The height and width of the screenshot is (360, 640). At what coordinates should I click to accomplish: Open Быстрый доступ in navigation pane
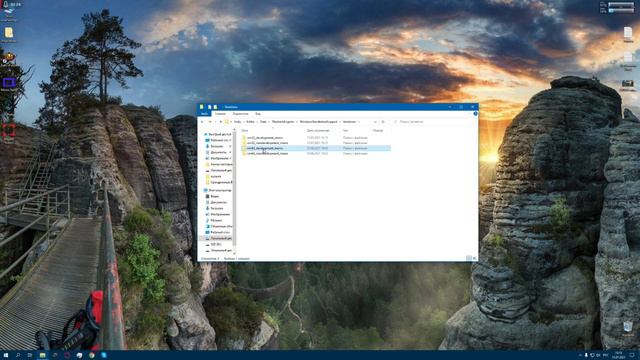(x=217, y=134)
